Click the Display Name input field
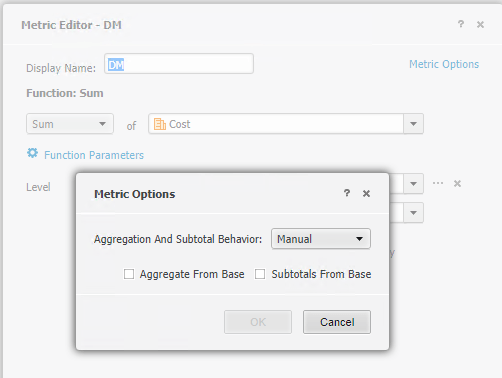Image resolution: width=502 pixels, height=378 pixels. point(179,64)
